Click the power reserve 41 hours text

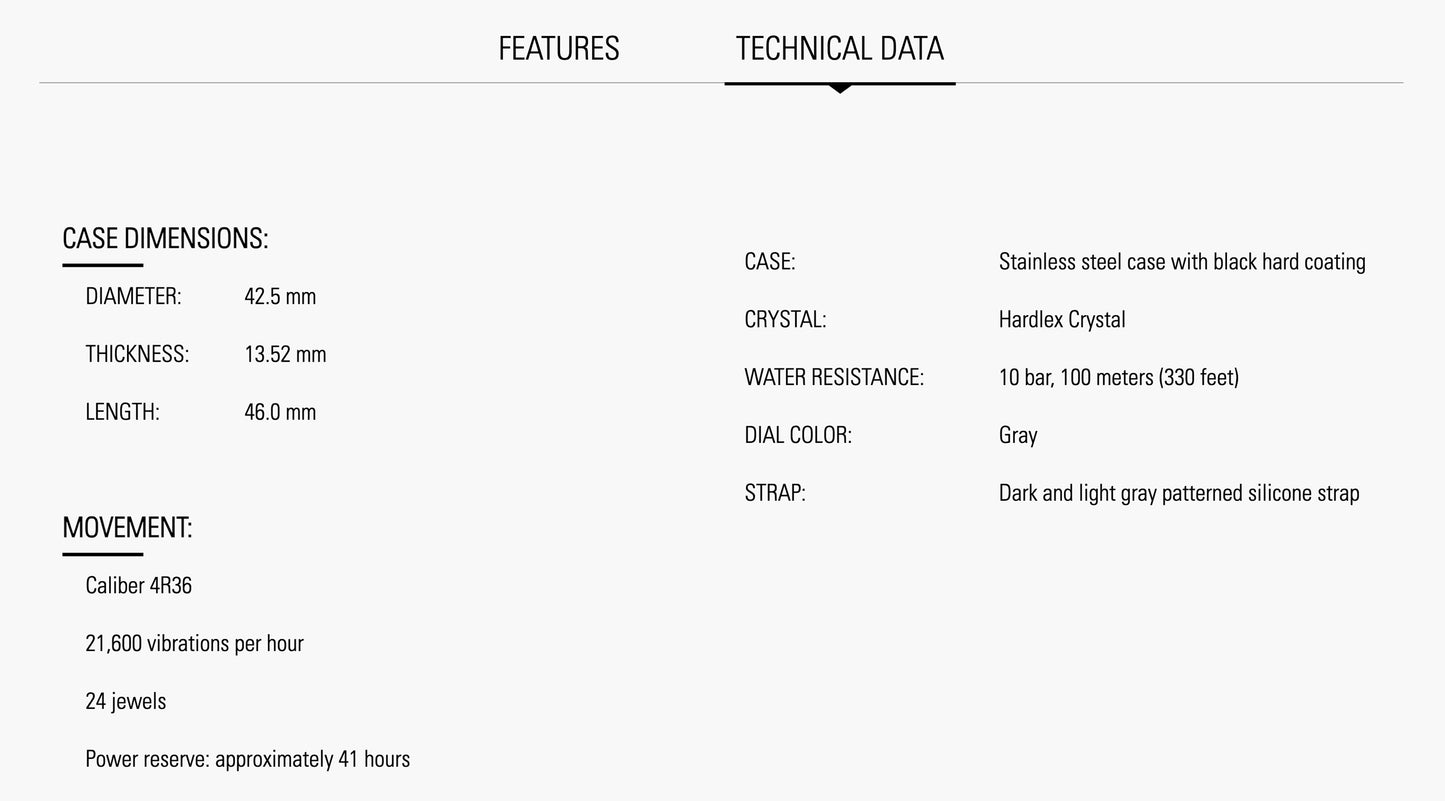(x=247, y=759)
